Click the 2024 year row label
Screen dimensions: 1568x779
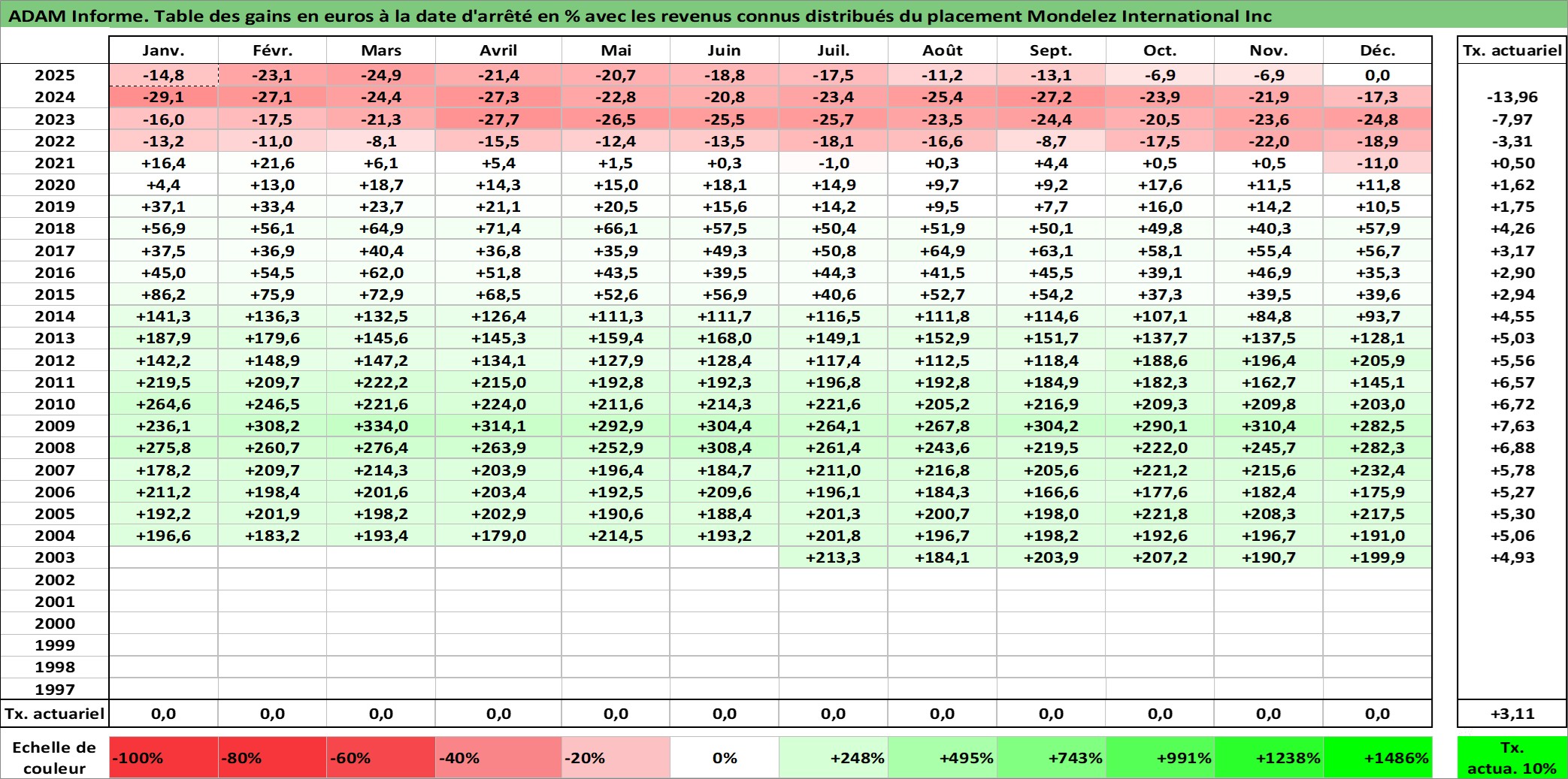(55, 97)
